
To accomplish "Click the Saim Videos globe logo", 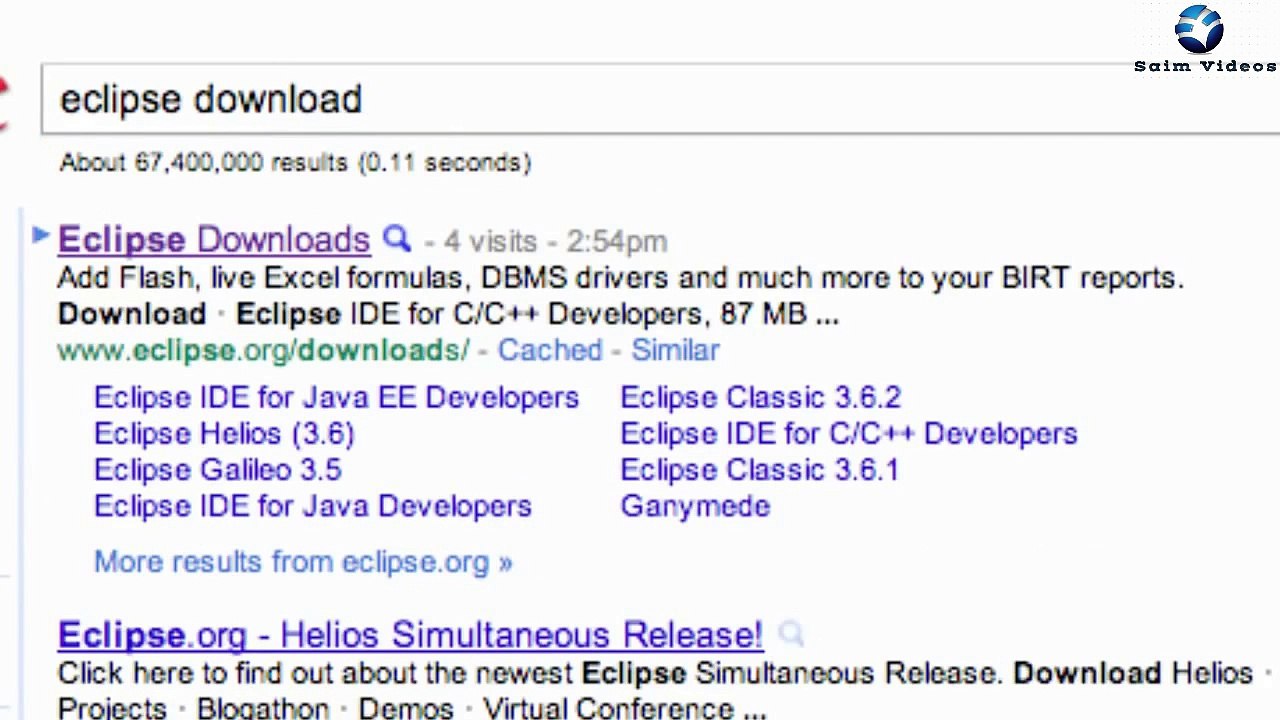I will (x=1199, y=29).
